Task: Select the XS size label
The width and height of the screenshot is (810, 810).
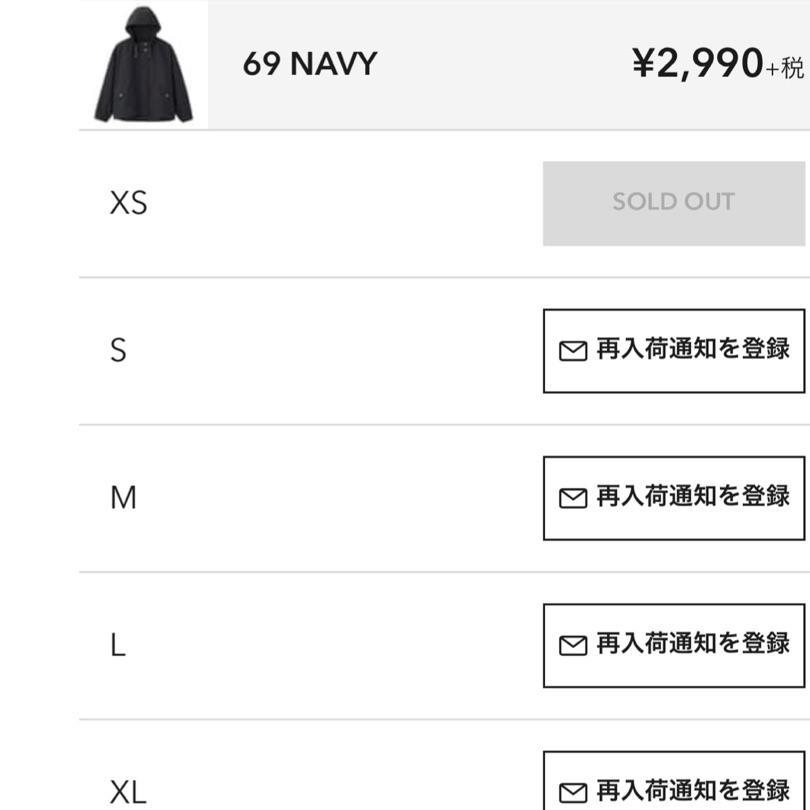Action: point(128,203)
